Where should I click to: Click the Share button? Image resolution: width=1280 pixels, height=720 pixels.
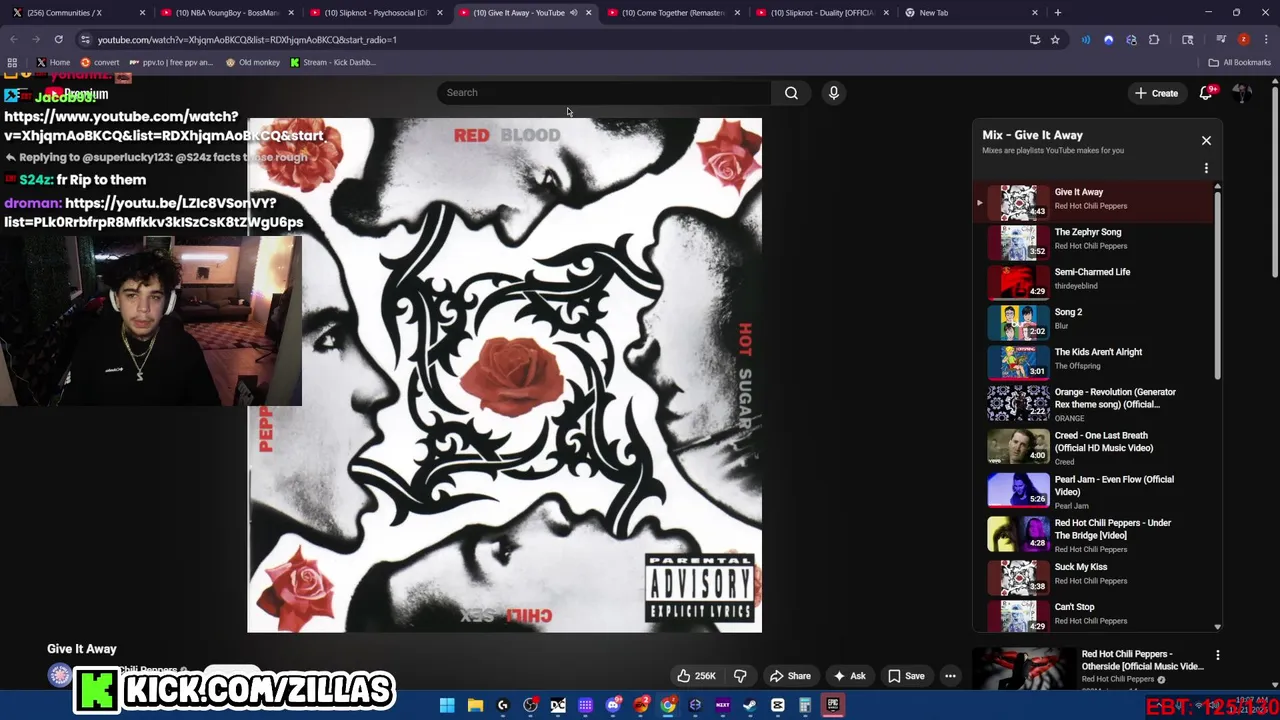pyautogui.click(x=789, y=676)
